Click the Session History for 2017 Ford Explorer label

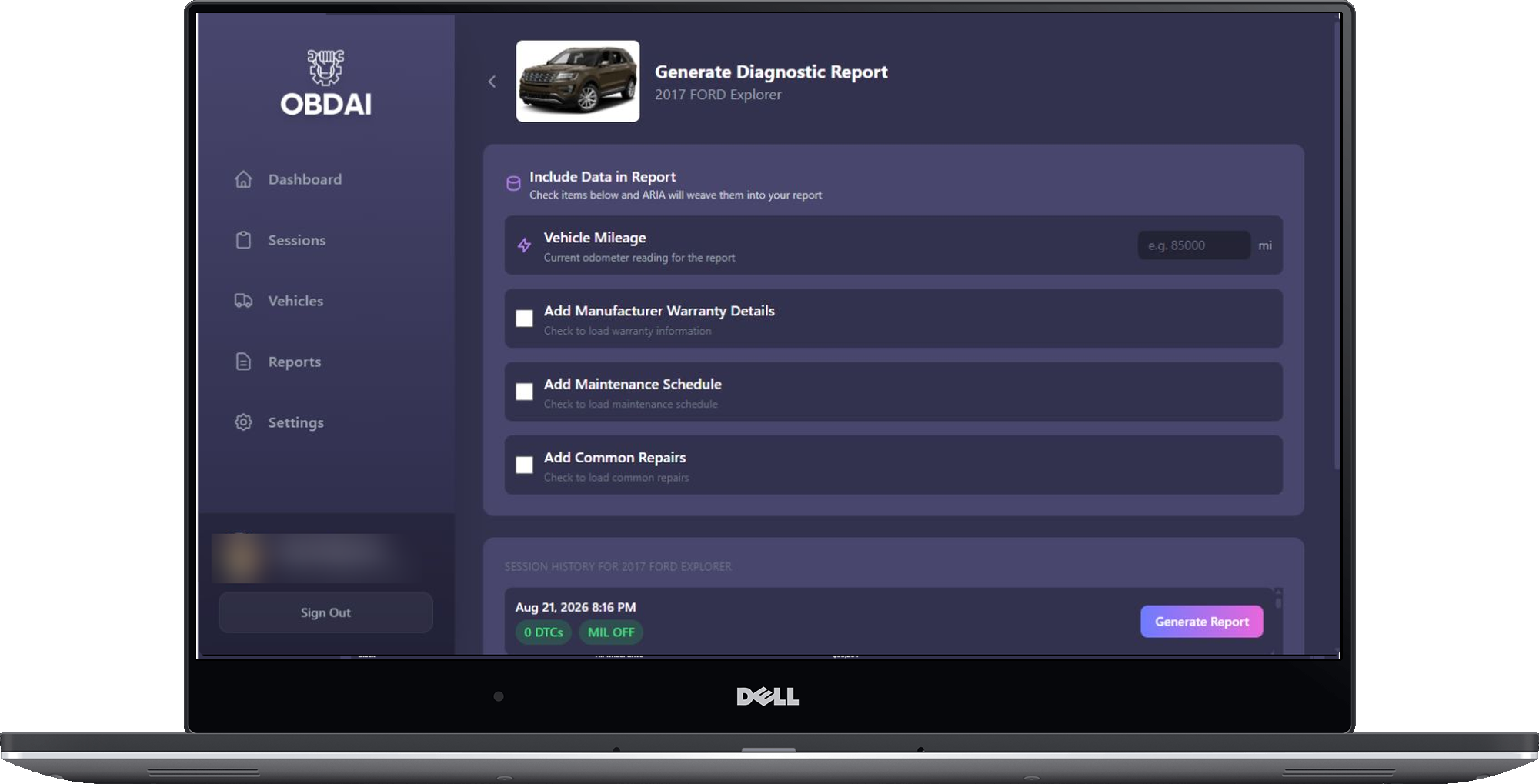point(618,566)
